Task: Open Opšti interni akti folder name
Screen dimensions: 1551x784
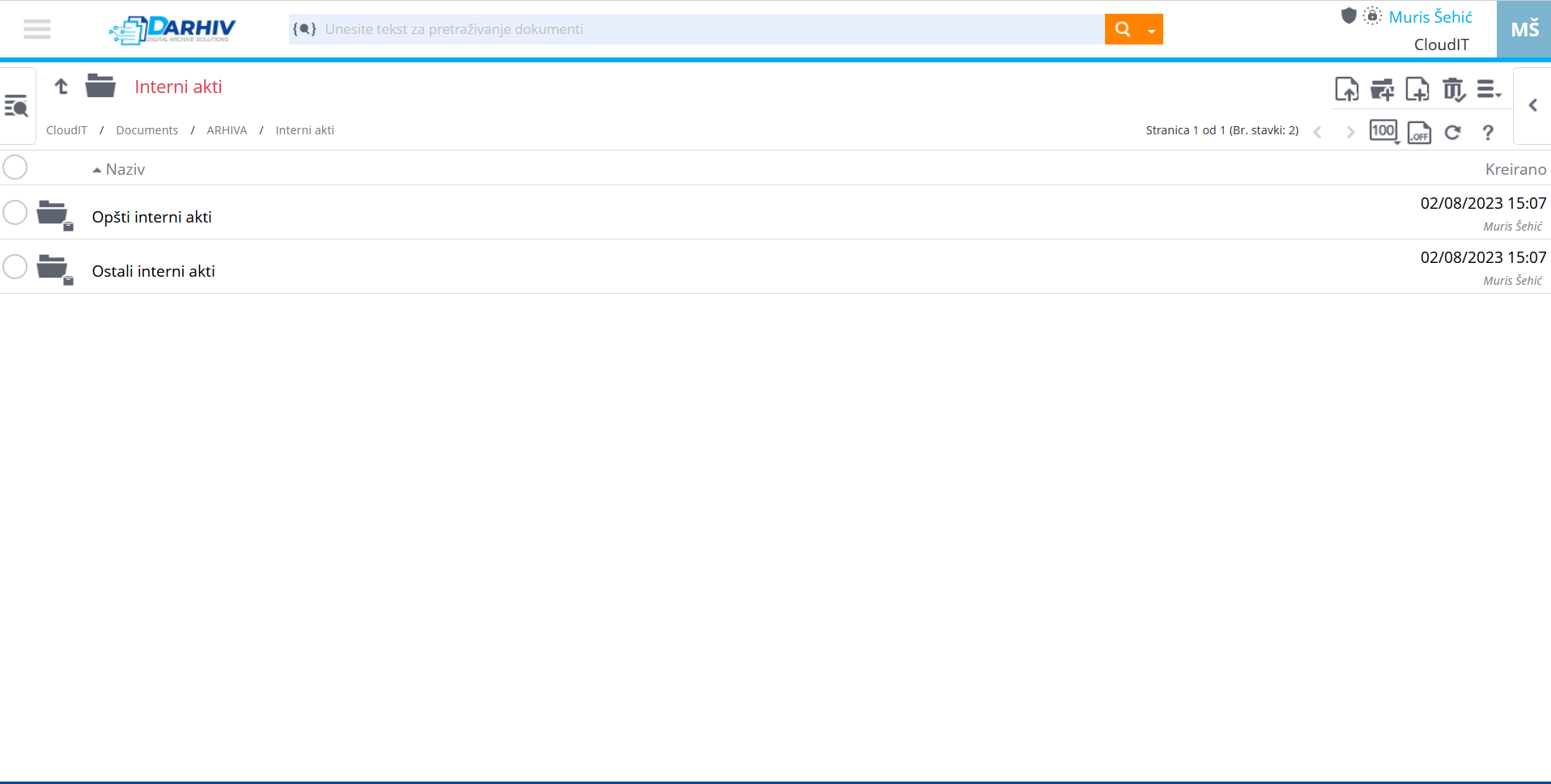Action: tap(152, 217)
